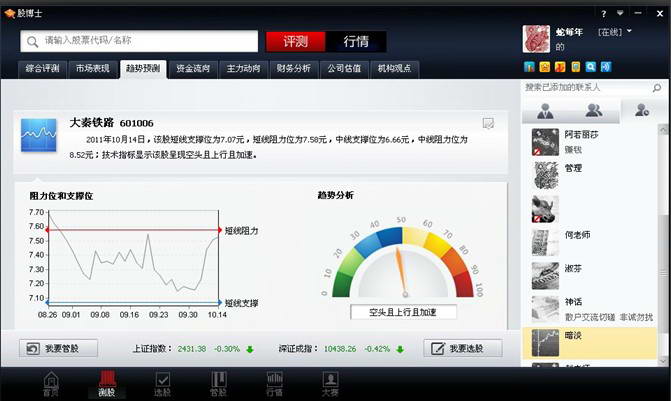Click the help question mark icon
This screenshot has height=401, width=671.
point(604,14)
